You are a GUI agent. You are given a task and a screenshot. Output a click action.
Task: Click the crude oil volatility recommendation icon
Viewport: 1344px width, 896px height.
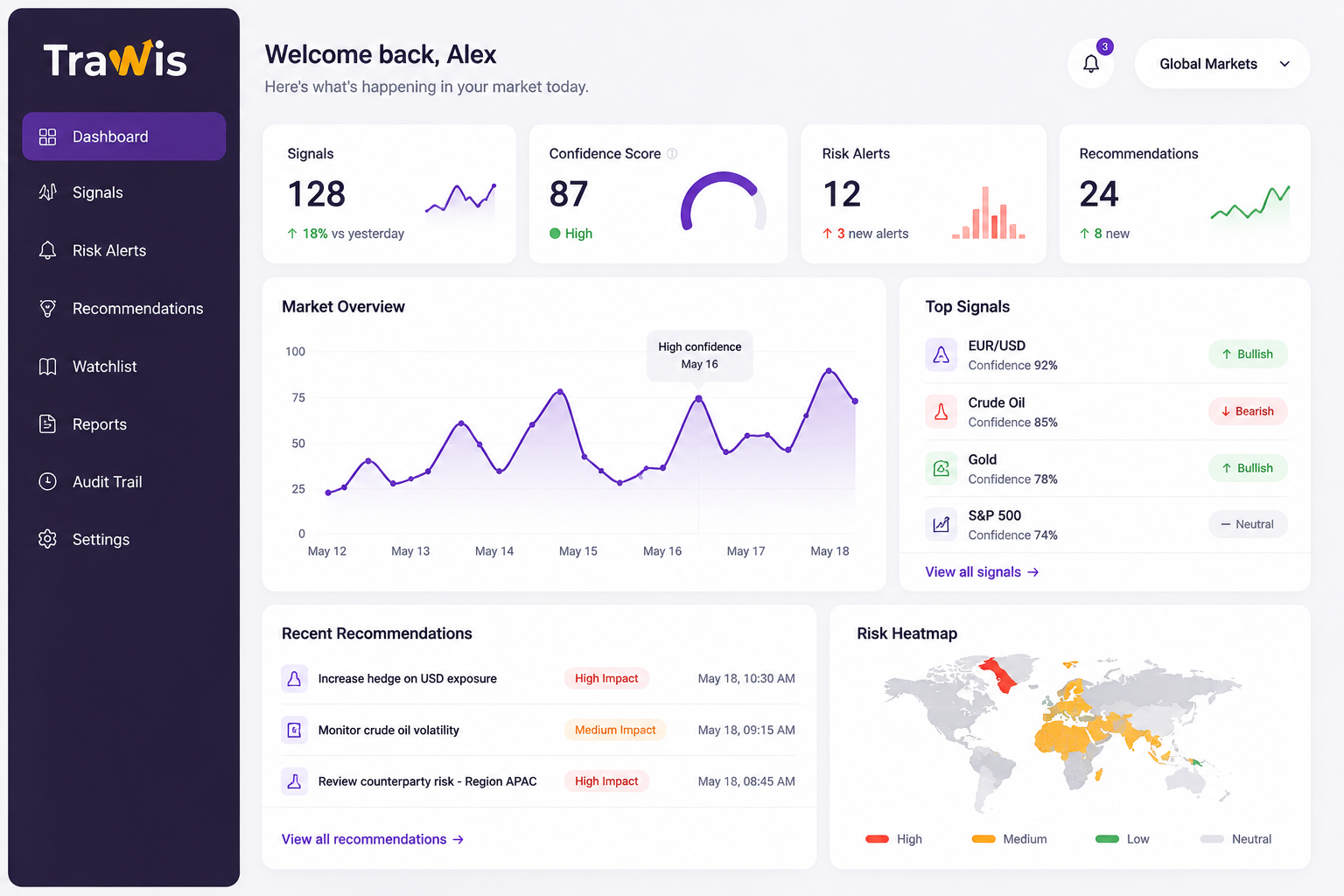tap(294, 730)
